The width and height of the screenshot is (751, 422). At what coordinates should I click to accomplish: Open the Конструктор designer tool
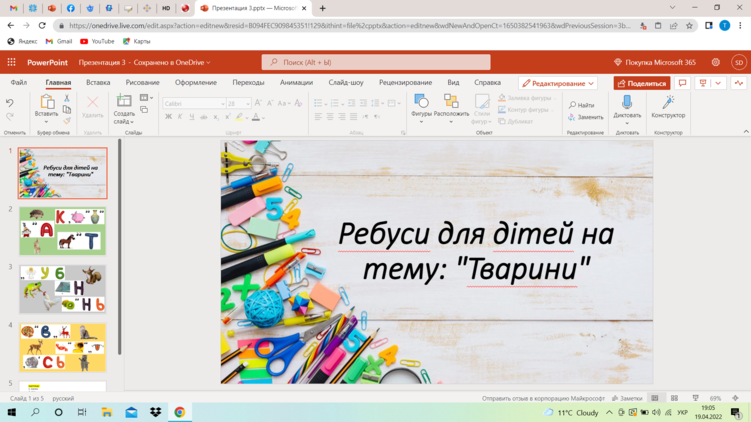[x=668, y=106]
